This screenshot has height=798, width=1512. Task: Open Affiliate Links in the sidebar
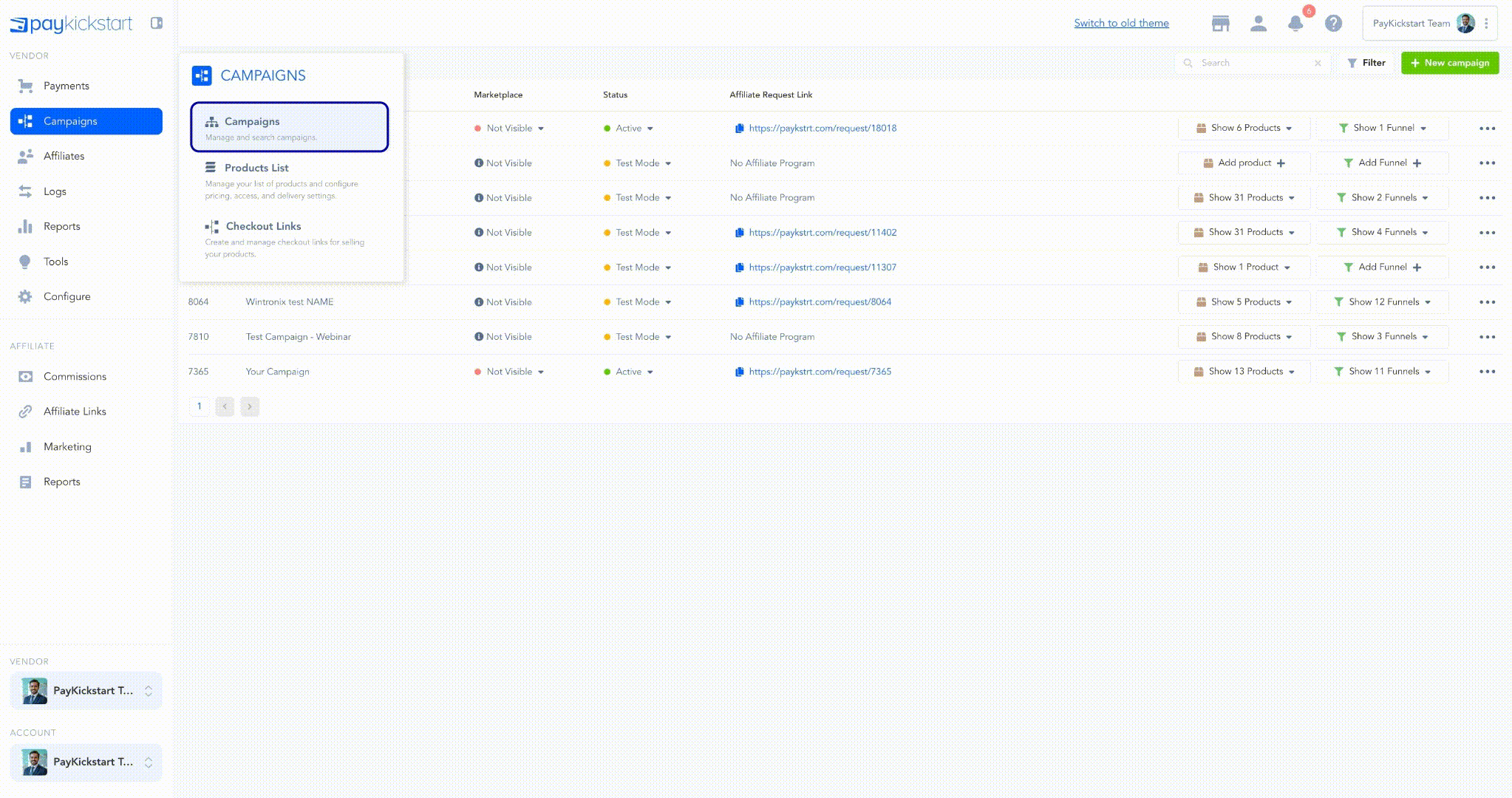(x=86, y=412)
